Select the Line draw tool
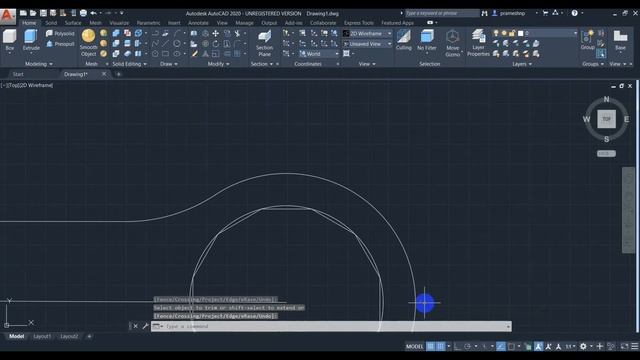The image size is (640, 360). click(x=165, y=43)
